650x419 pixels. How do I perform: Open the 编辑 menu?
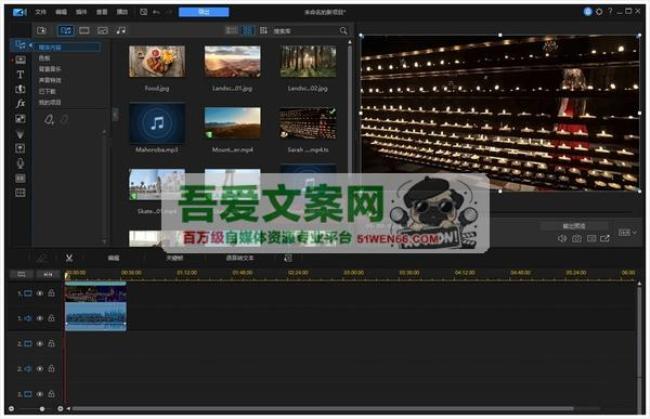point(61,12)
